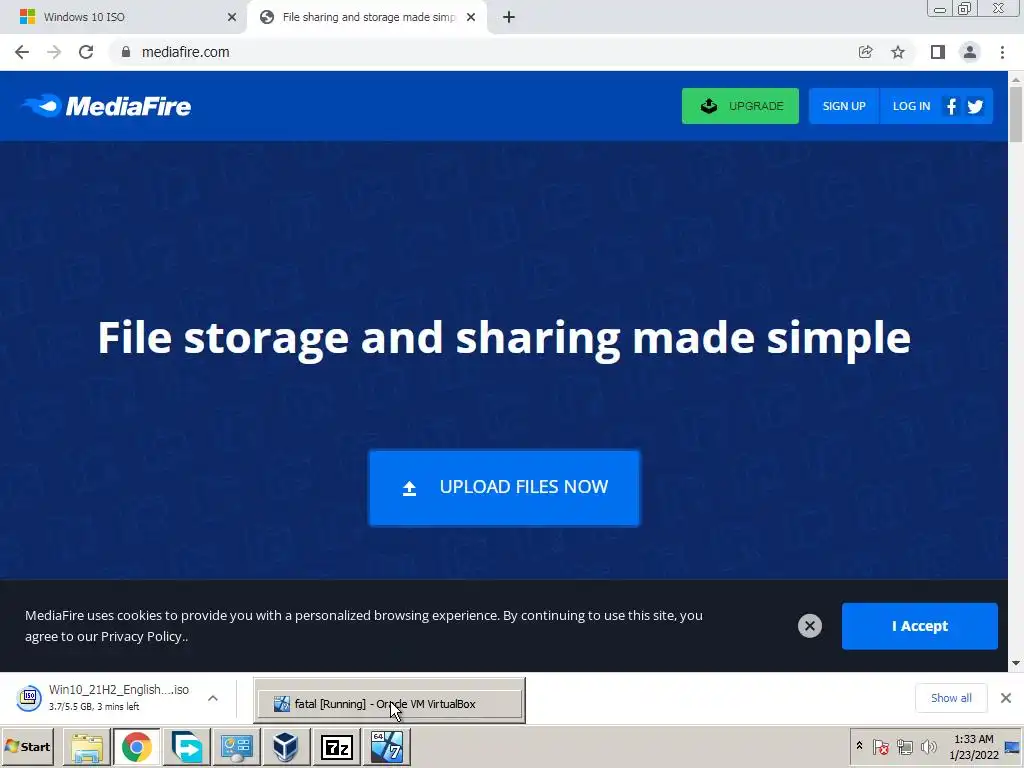Screen dimensions: 1024x768
Task: Close the MediaFire tab
Action: pos(471,17)
